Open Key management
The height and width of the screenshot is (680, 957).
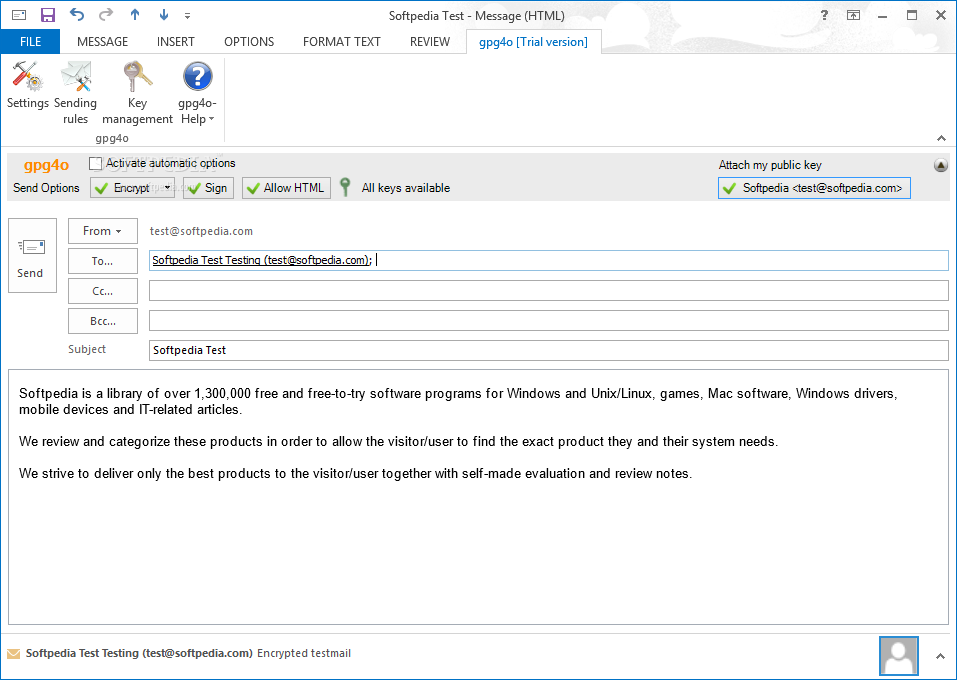[x=137, y=93]
